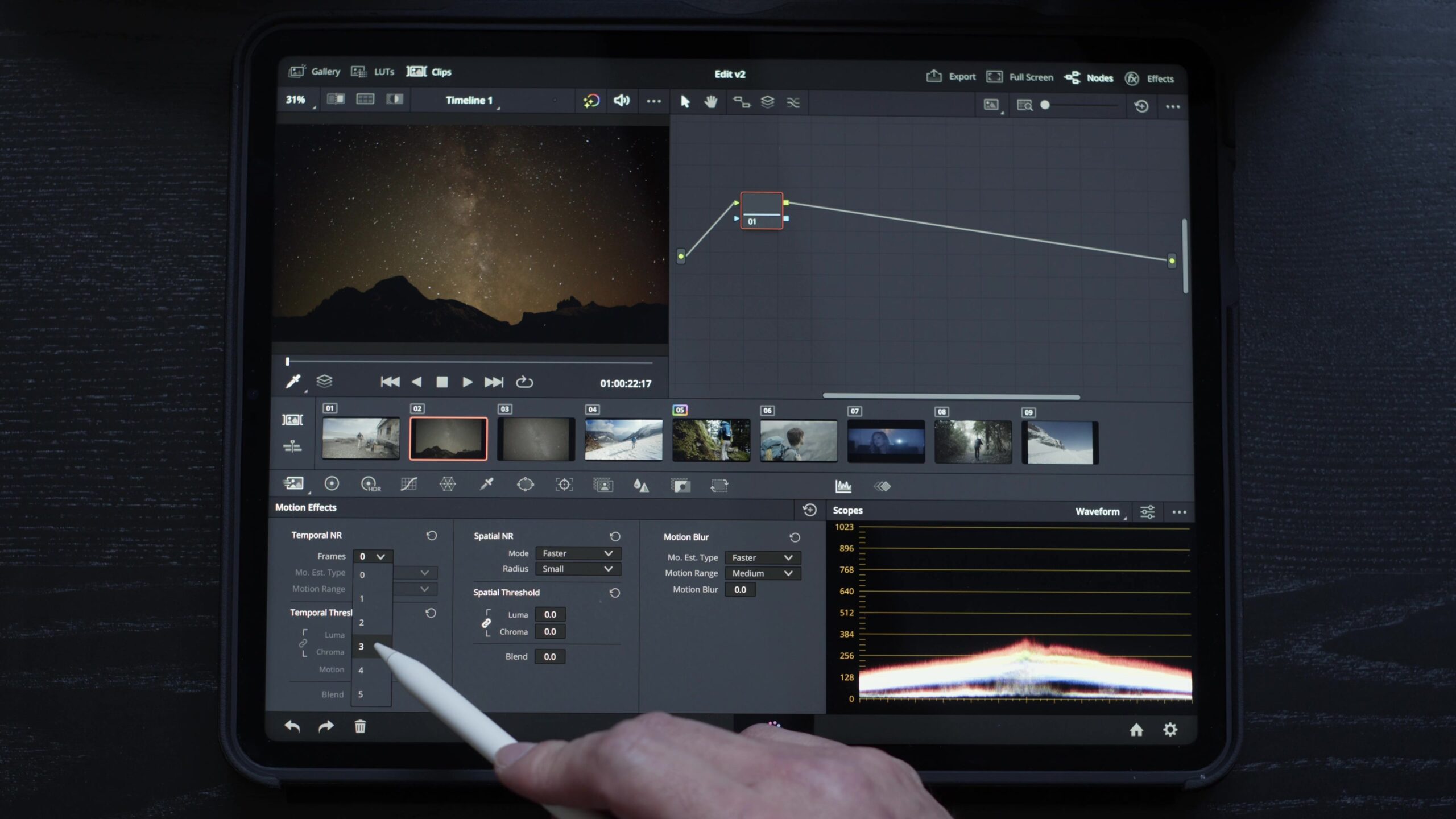Mute the viewer audio speaker icon
The height and width of the screenshot is (819, 1456).
[622, 101]
